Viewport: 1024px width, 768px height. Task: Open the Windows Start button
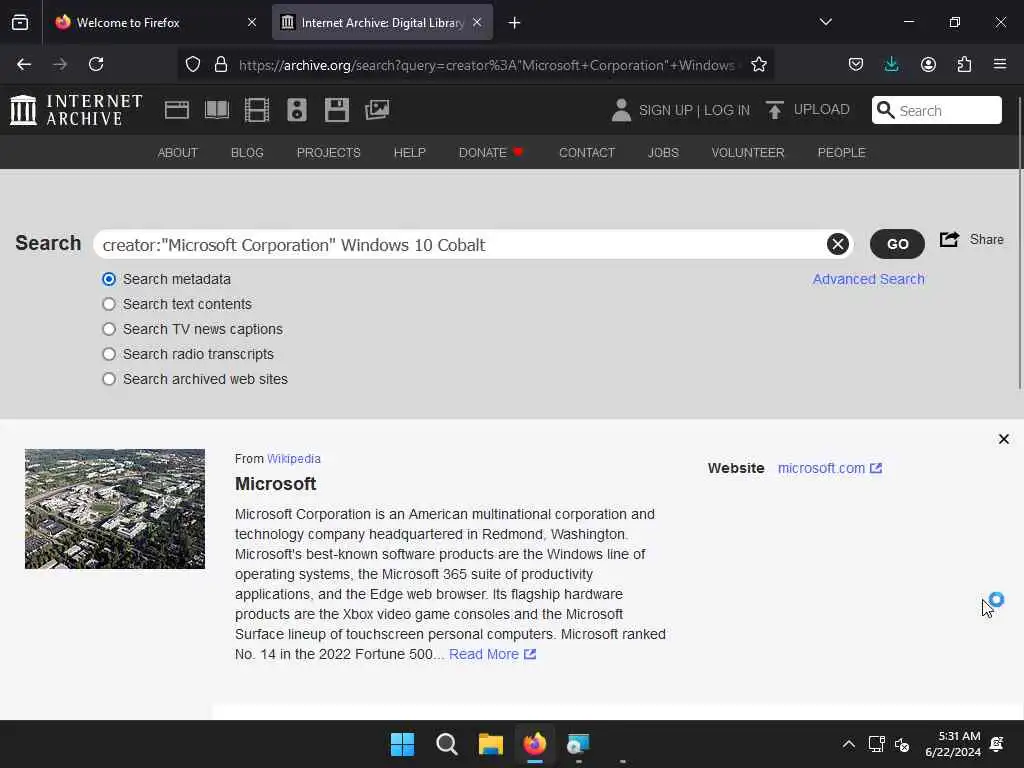tap(402, 744)
